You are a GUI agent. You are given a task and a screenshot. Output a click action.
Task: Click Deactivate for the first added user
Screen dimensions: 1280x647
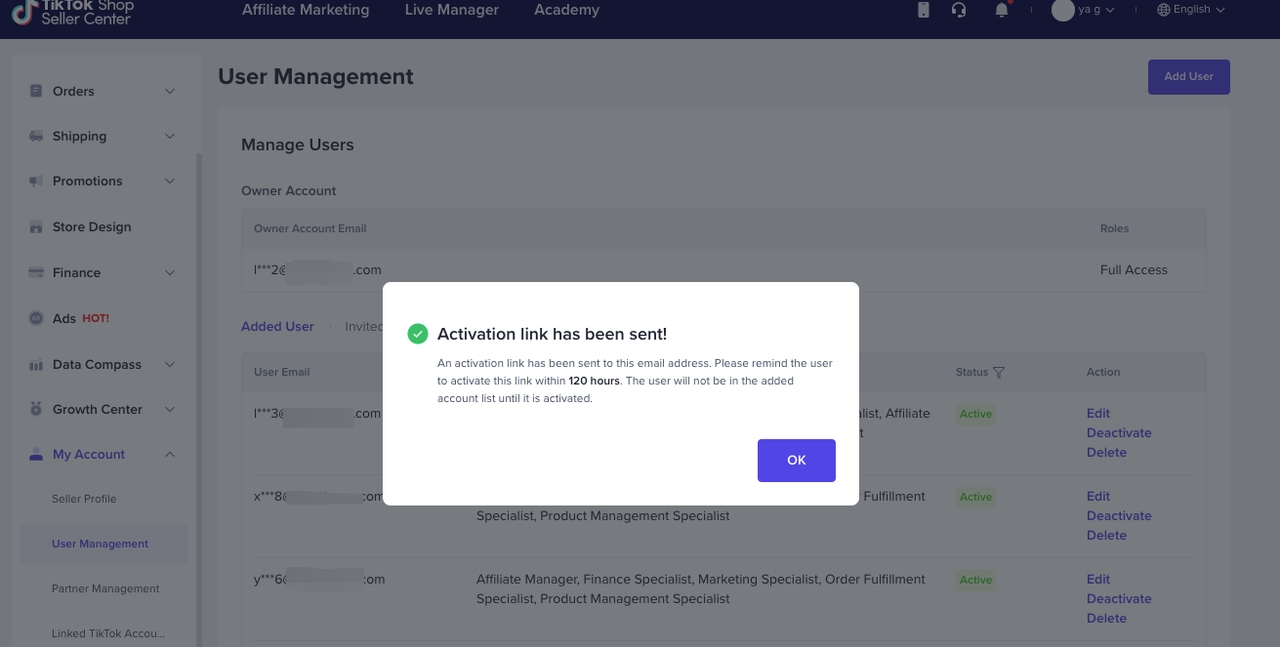click(x=1118, y=433)
